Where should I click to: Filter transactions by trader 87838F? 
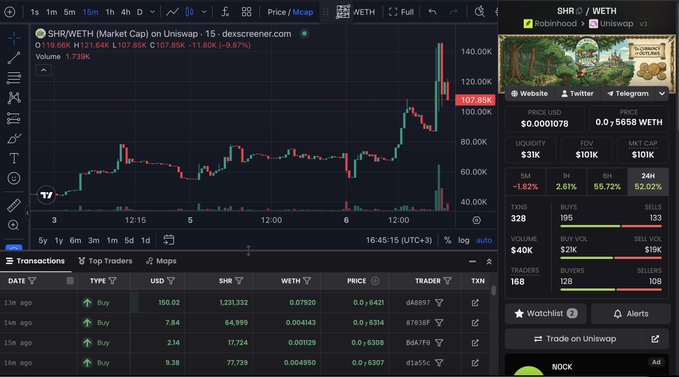[439, 322]
